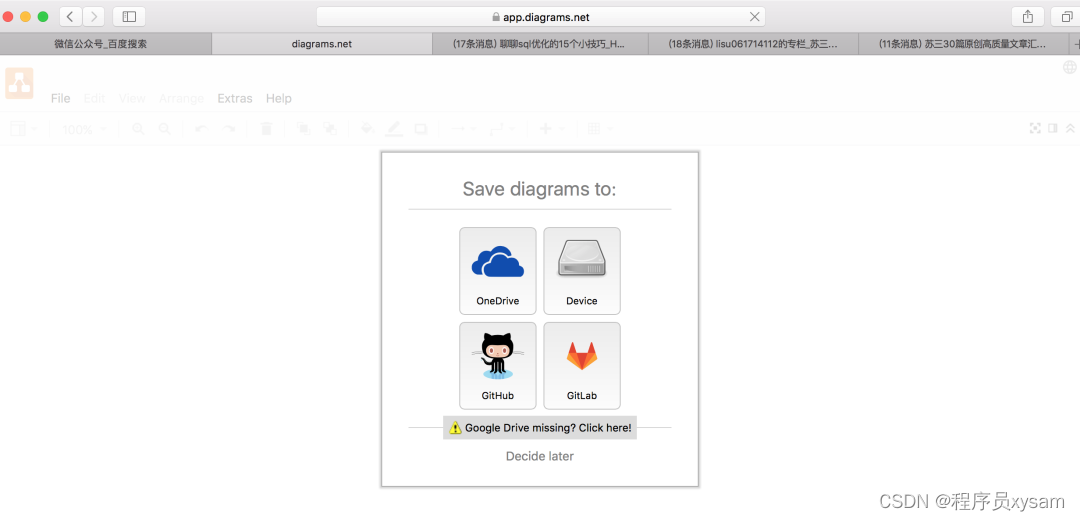
Task: Switch to the 聊聊sql优化的15个小技巧 tab
Action: (x=540, y=44)
